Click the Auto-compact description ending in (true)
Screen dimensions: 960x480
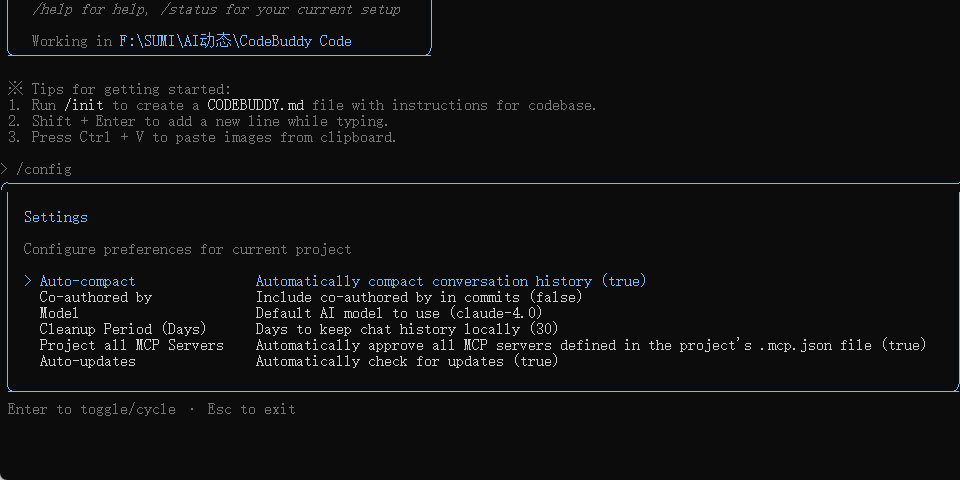click(x=451, y=281)
